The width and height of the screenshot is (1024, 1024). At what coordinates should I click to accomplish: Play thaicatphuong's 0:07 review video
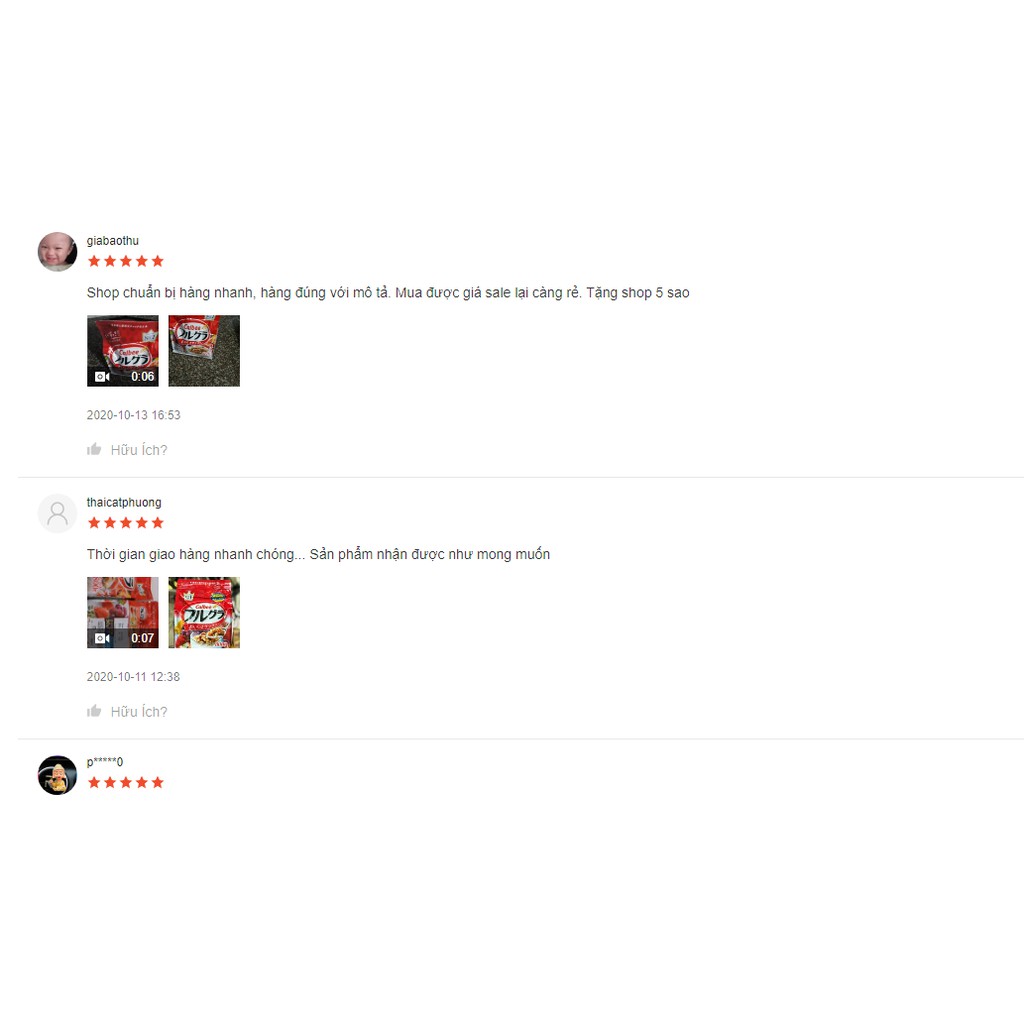click(x=123, y=613)
